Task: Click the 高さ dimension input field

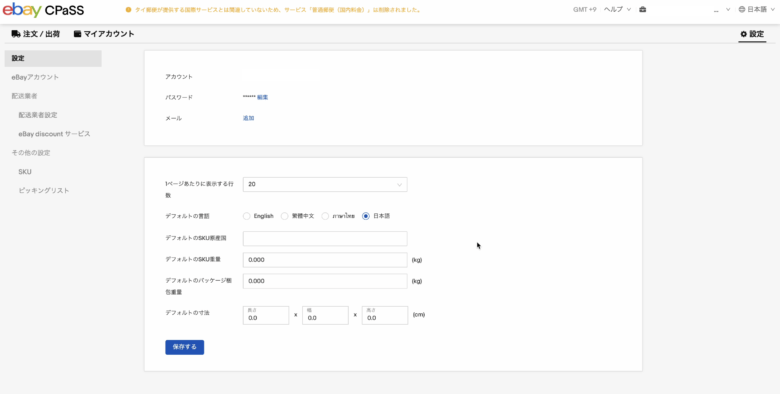Action: point(385,315)
